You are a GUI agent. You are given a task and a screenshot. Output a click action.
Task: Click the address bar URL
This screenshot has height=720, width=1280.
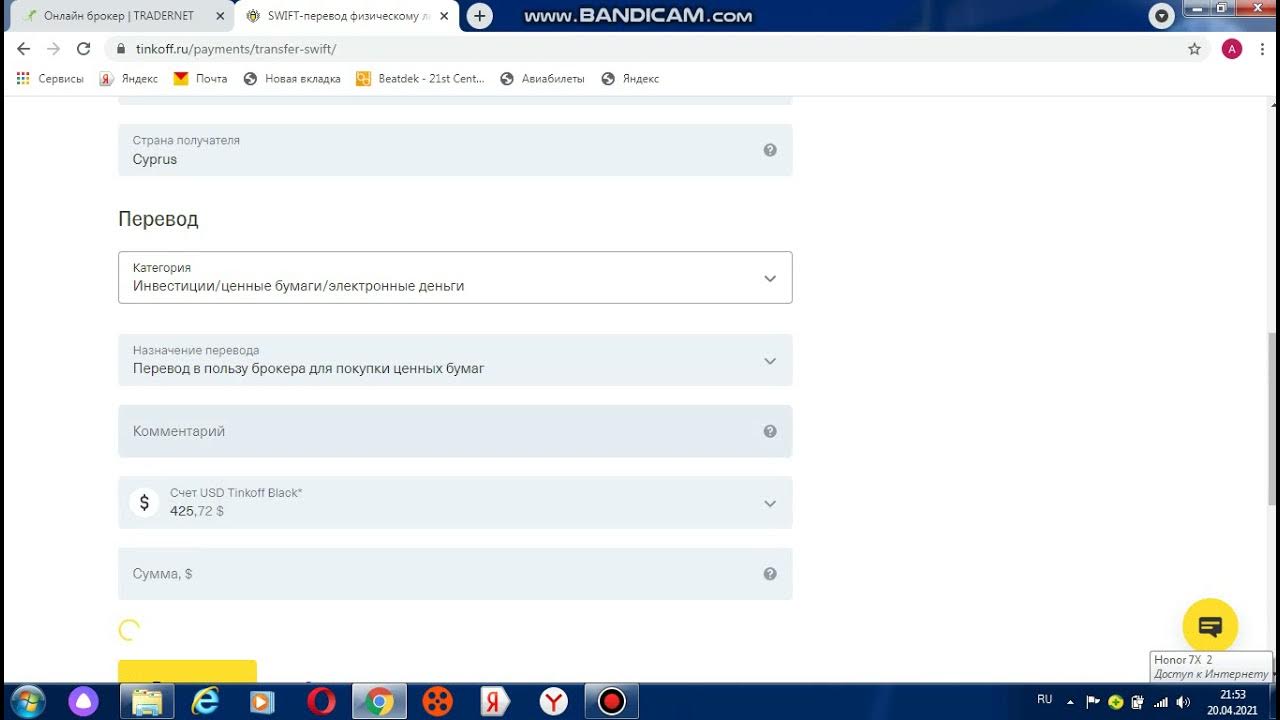pyautogui.click(x=236, y=49)
